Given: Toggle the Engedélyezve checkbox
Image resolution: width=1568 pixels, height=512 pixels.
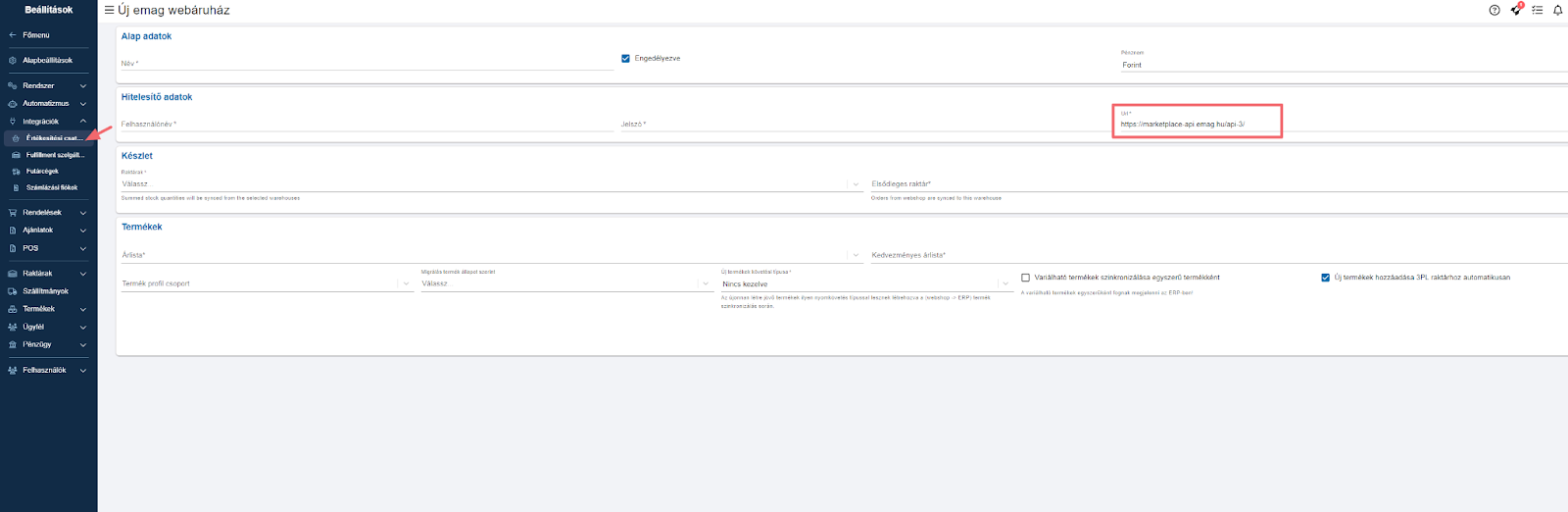Looking at the screenshot, I should coord(625,59).
